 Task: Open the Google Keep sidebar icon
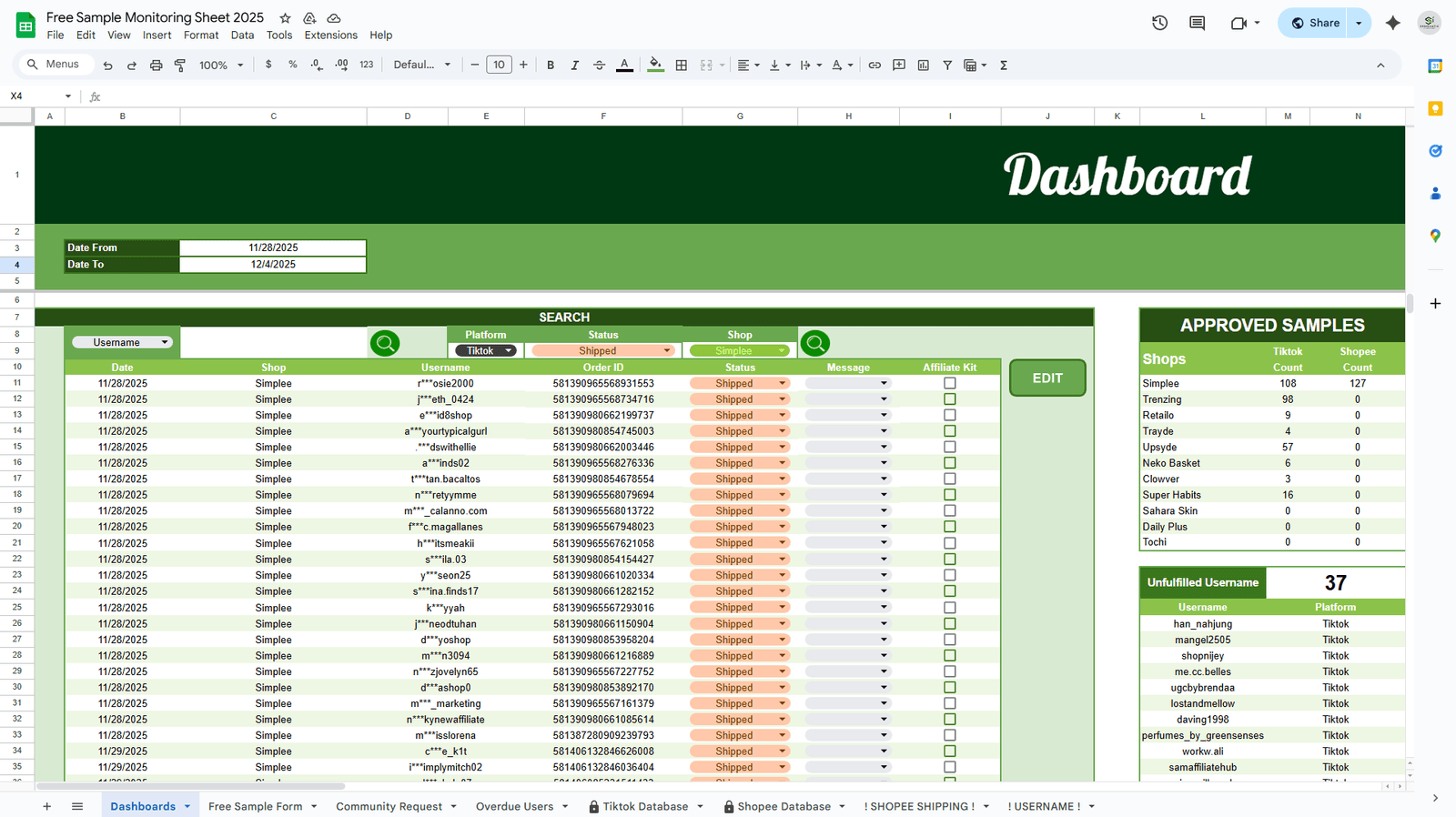click(x=1435, y=108)
